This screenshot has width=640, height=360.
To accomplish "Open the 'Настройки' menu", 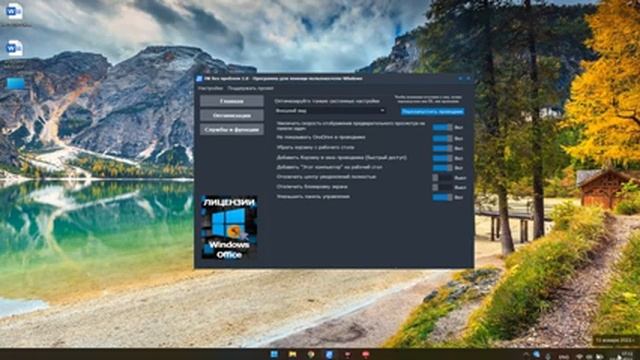I will point(211,88).
